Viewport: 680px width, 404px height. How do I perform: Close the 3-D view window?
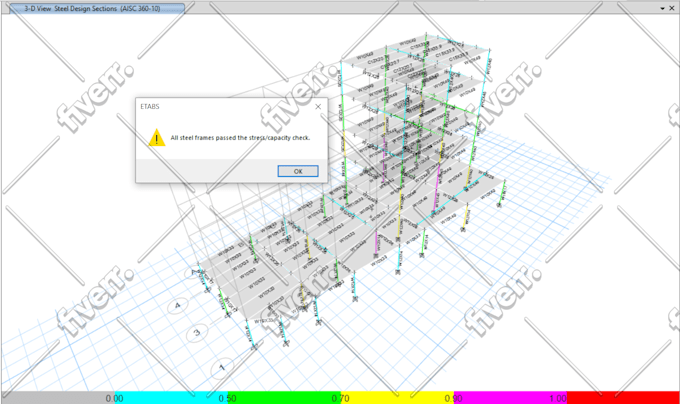672,8
